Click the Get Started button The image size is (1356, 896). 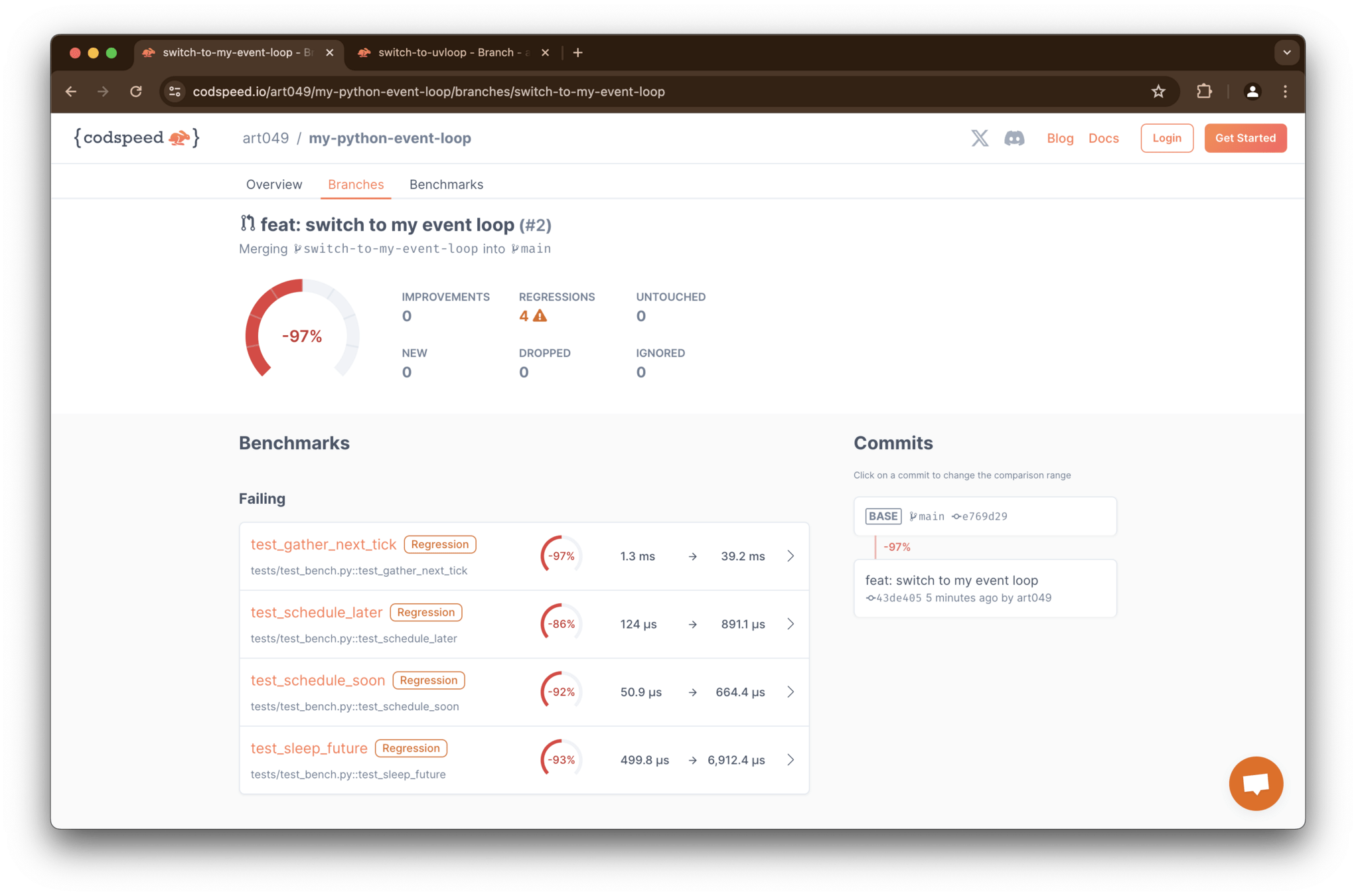coord(1245,138)
